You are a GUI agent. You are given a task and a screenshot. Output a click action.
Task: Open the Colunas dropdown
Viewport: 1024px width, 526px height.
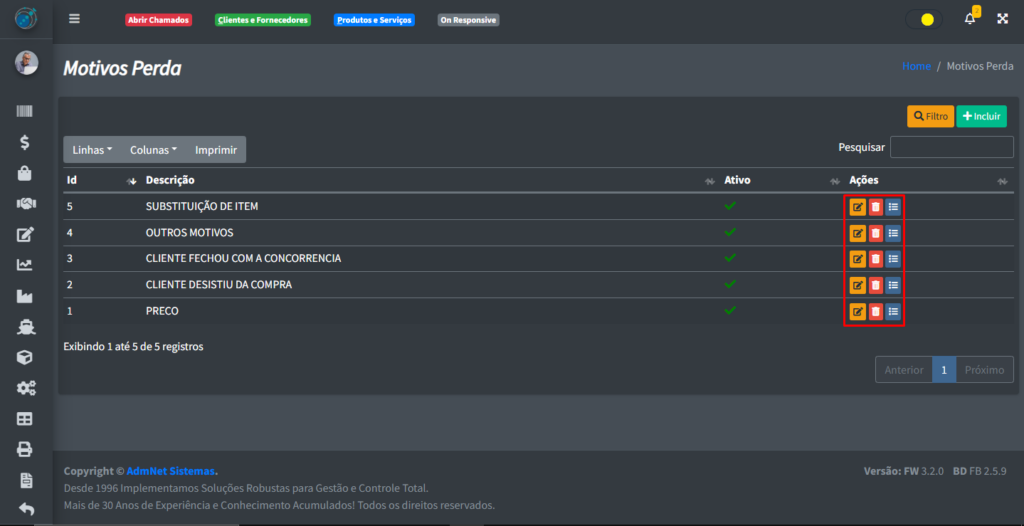(153, 150)
